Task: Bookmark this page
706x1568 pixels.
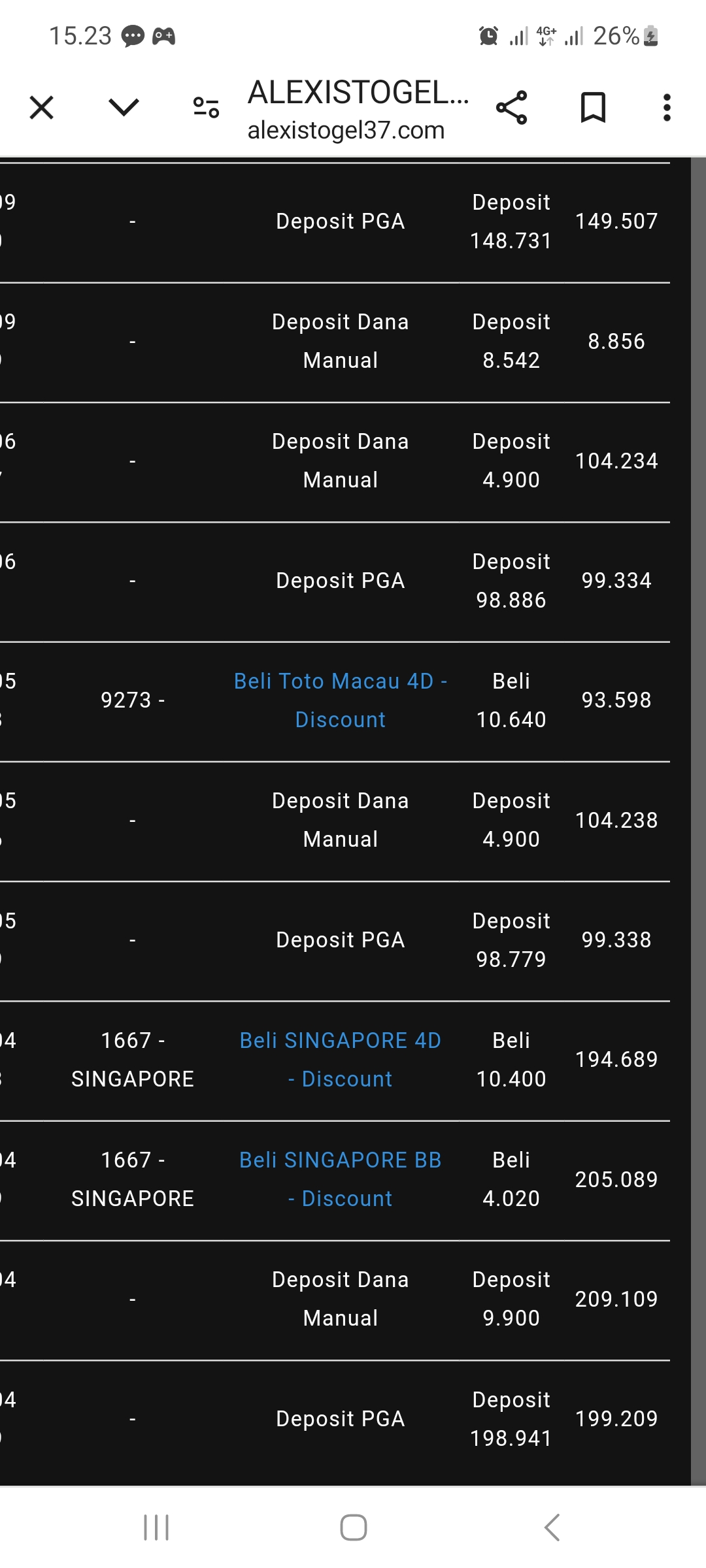Action: pos(594,108)
